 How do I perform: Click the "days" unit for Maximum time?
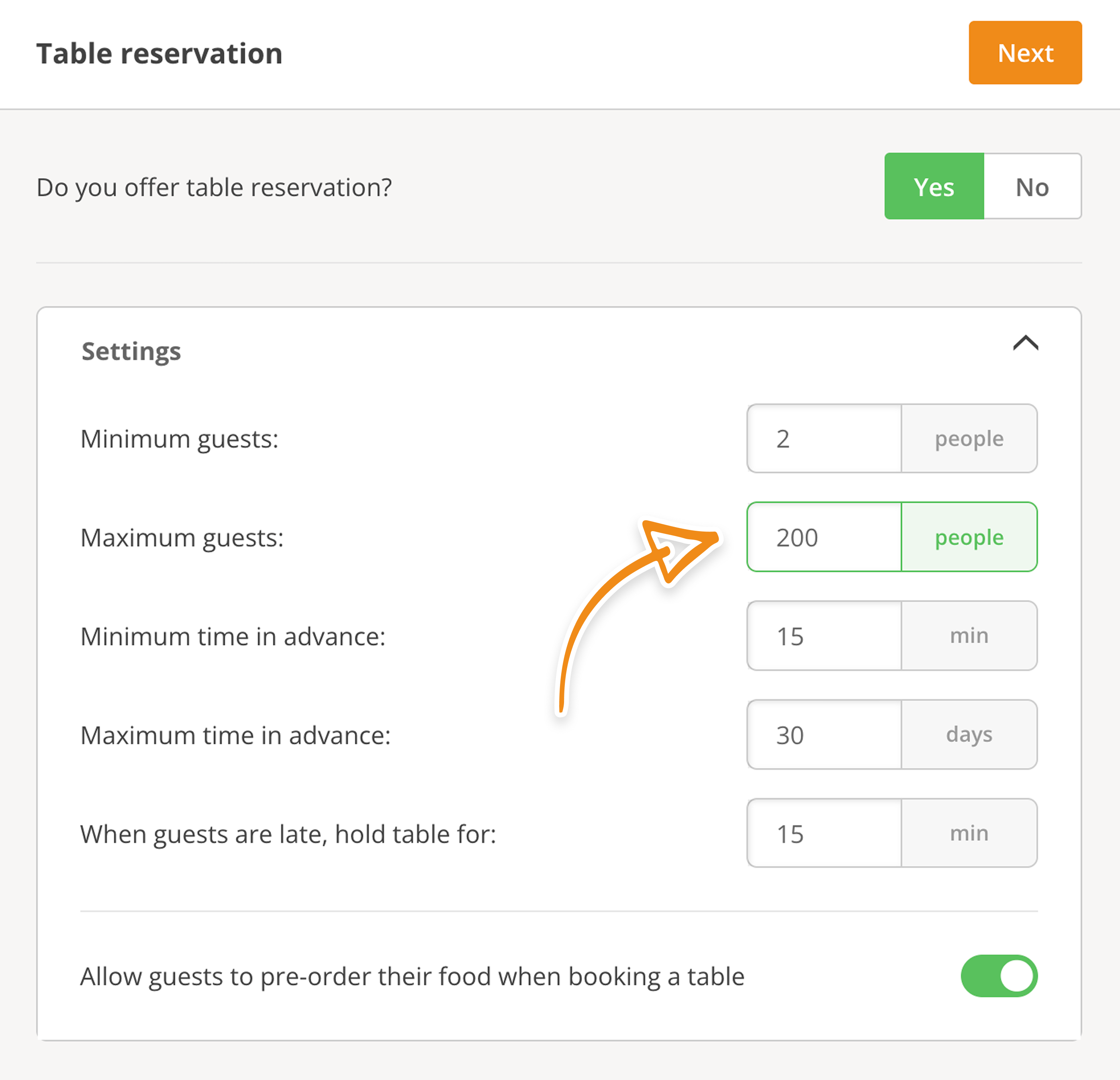[x=969, y=735]
